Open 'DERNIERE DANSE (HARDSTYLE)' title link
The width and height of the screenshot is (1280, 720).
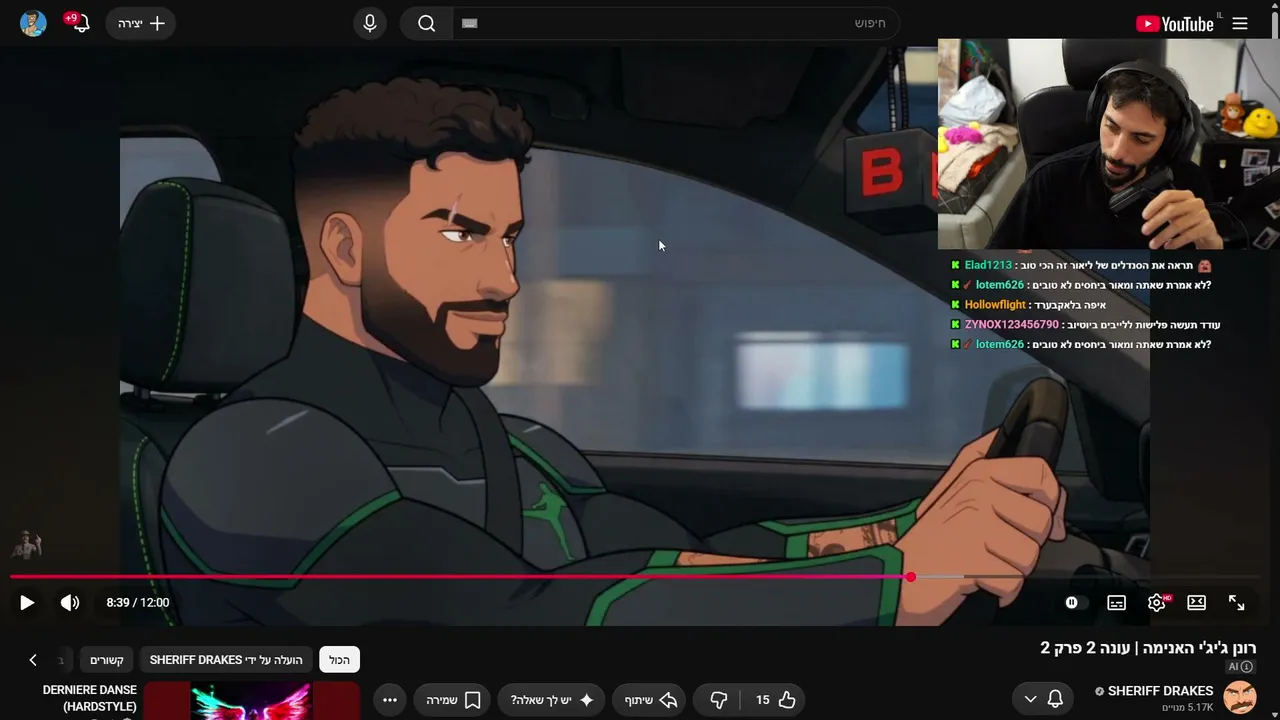point(90,699)
